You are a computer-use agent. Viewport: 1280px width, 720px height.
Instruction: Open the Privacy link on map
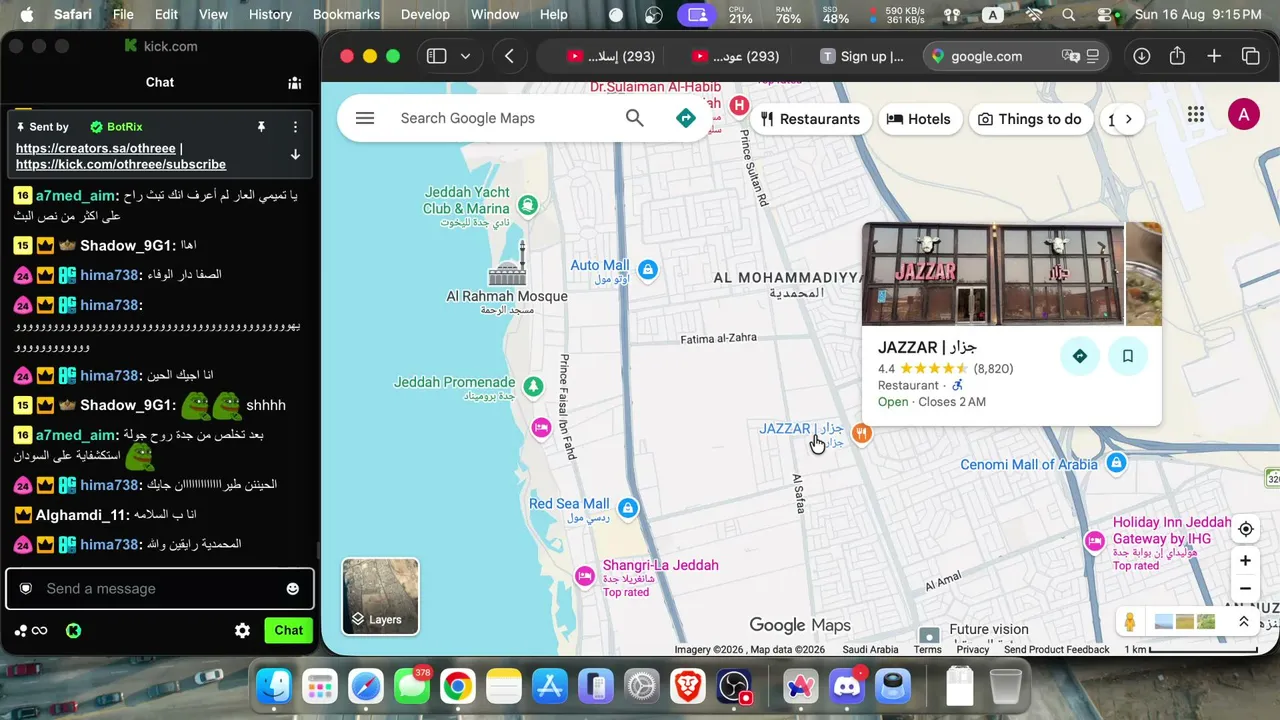(x=972, y=649)
